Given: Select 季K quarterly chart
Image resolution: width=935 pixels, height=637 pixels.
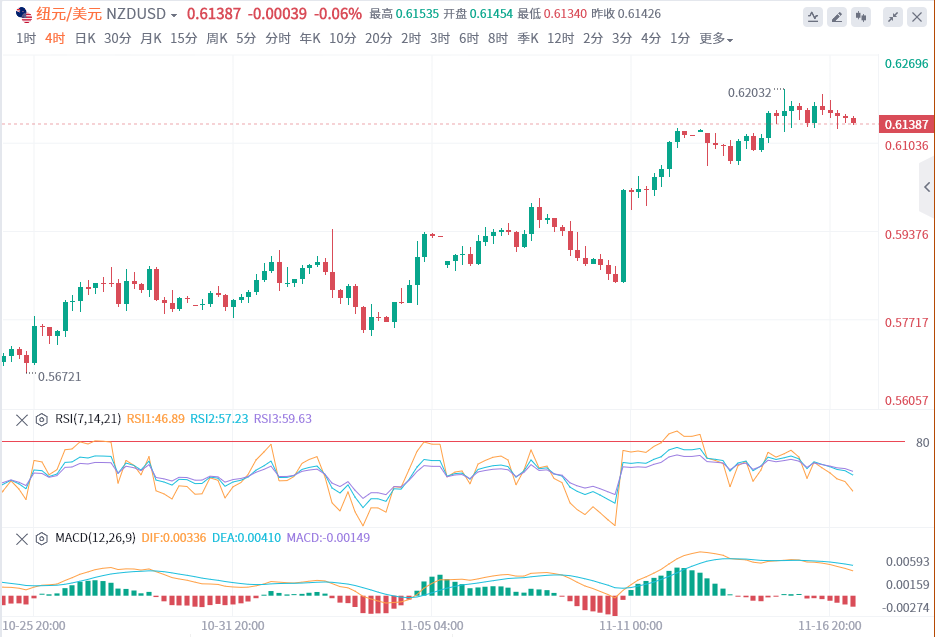Looking at the screenshot, I should pos(528,39).
